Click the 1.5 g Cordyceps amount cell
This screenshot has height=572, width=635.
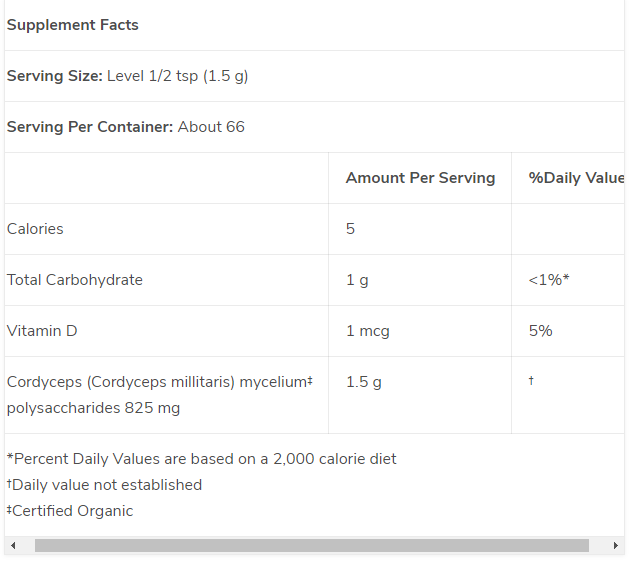(364, 382)
